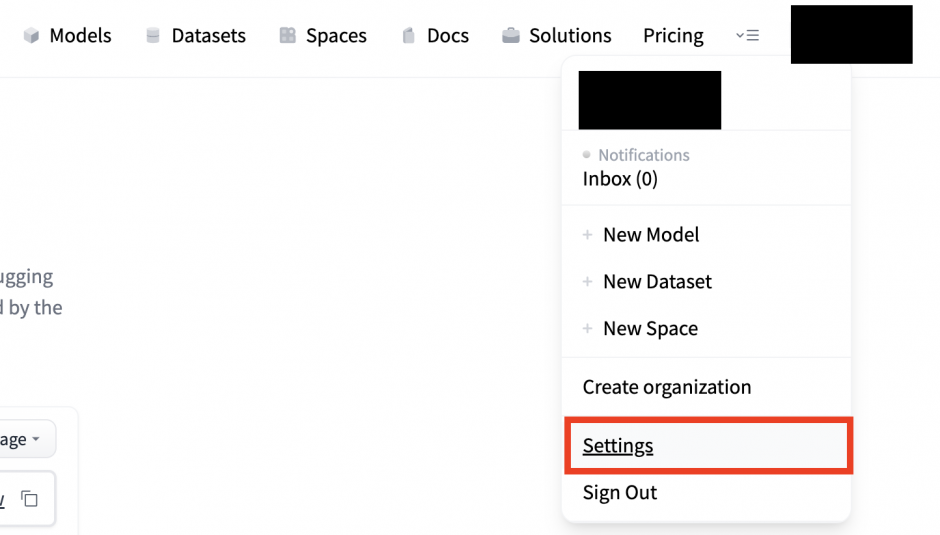The height and width of the screenshot is (535, 940).
Task: Click the plus icon beside New Model
Action: click(x=588, y=235)
